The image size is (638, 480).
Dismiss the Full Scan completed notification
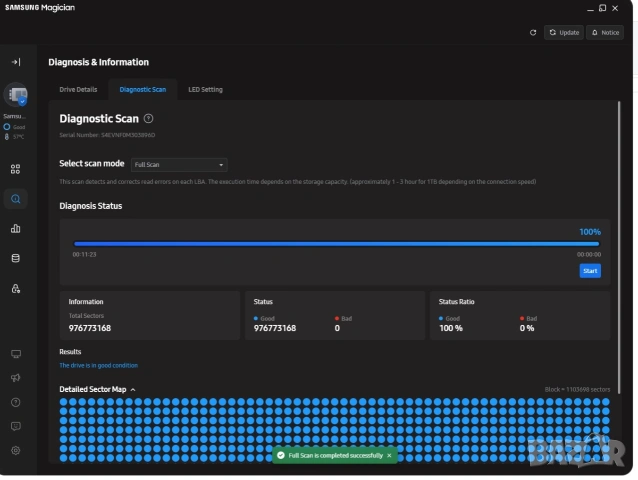click(389, 456)
